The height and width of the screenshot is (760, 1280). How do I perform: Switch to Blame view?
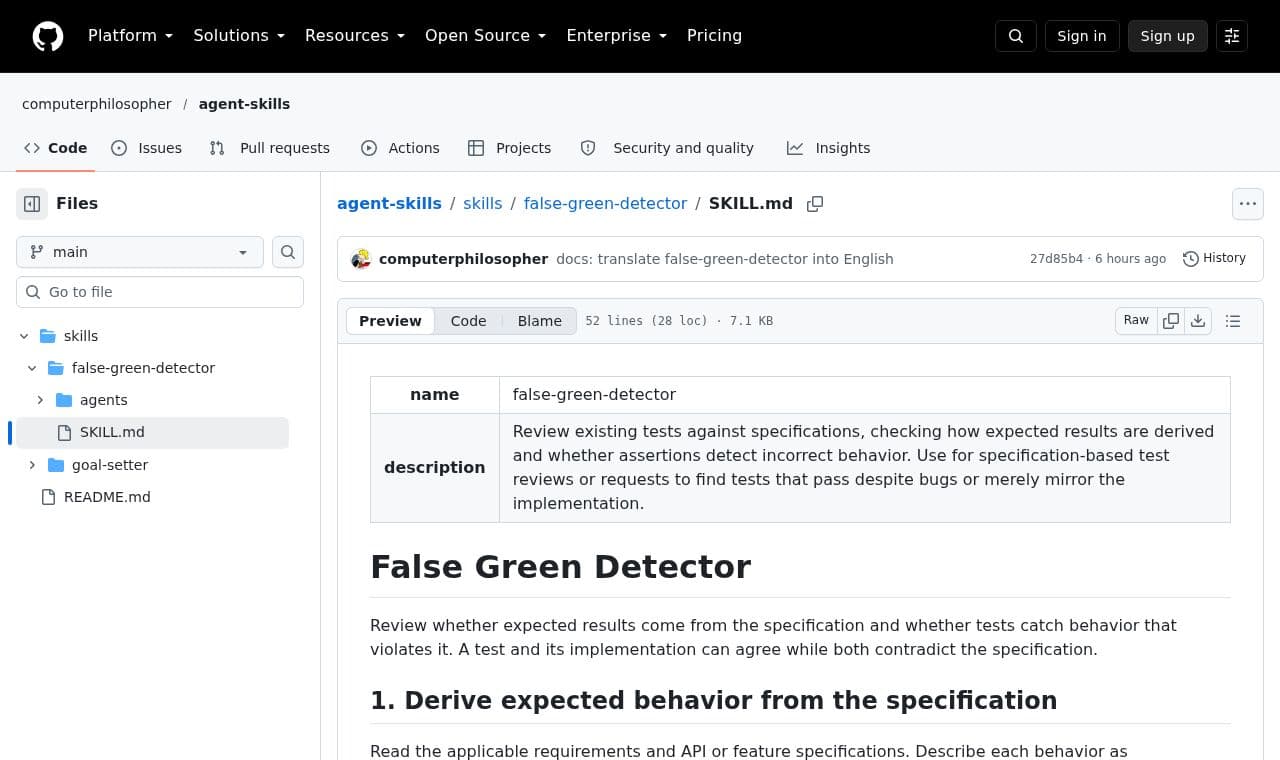(x=540, y=321)
